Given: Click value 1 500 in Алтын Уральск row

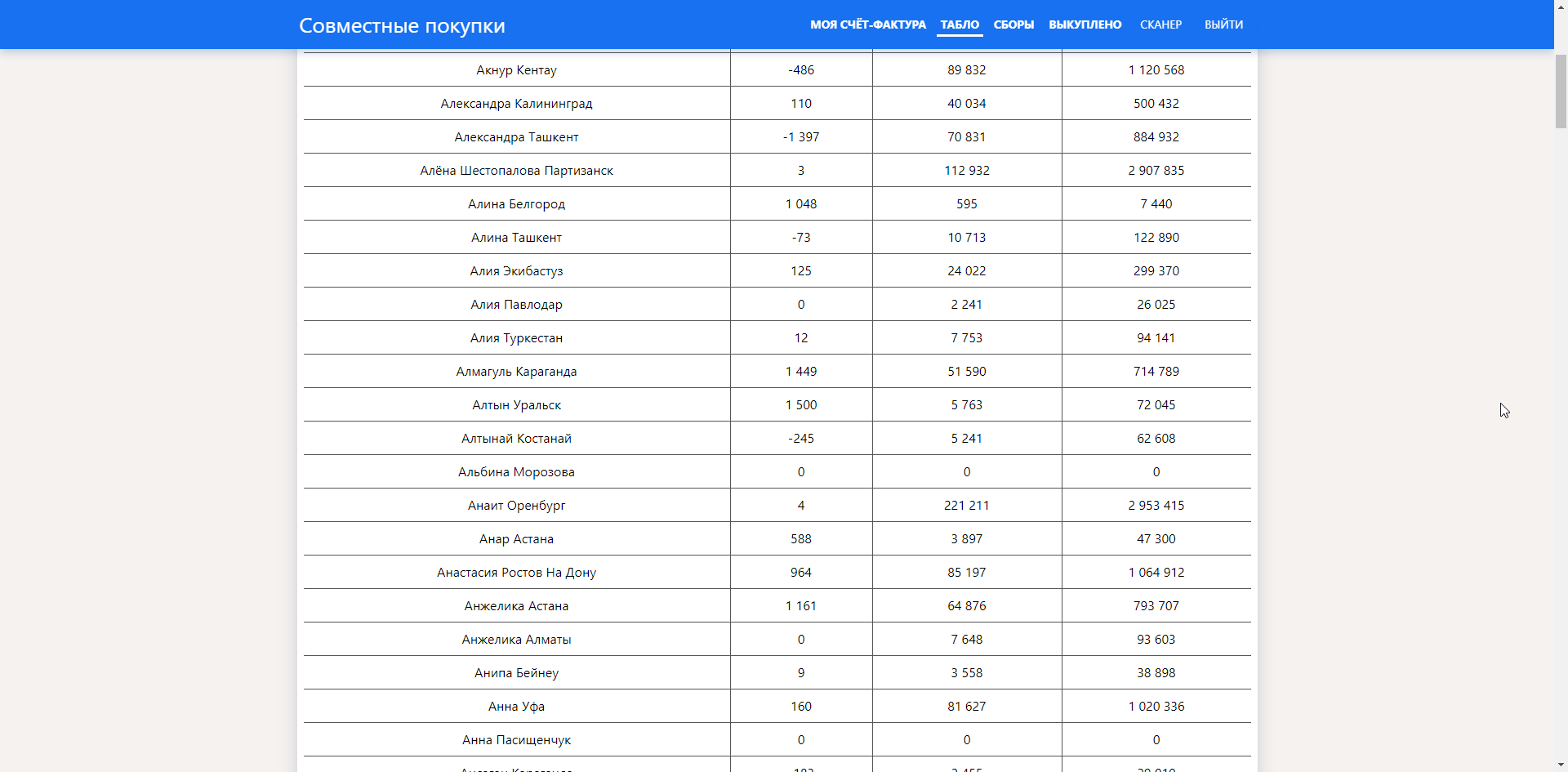Looking at the screenshot, I should [801, 405].
